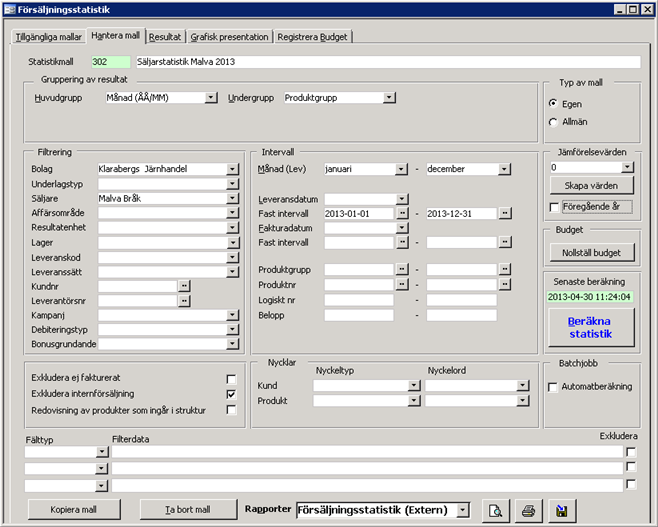658x527 pixels.
Task: Open the Leverantörsnr lookup button
Action: click(184, 299)
